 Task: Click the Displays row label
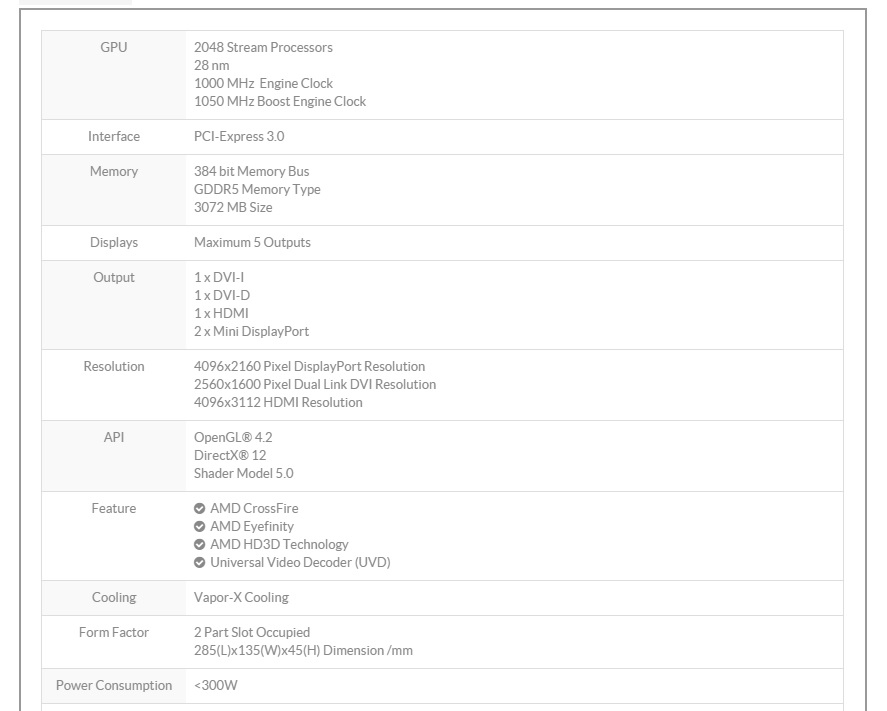click(x=114, y=243)
